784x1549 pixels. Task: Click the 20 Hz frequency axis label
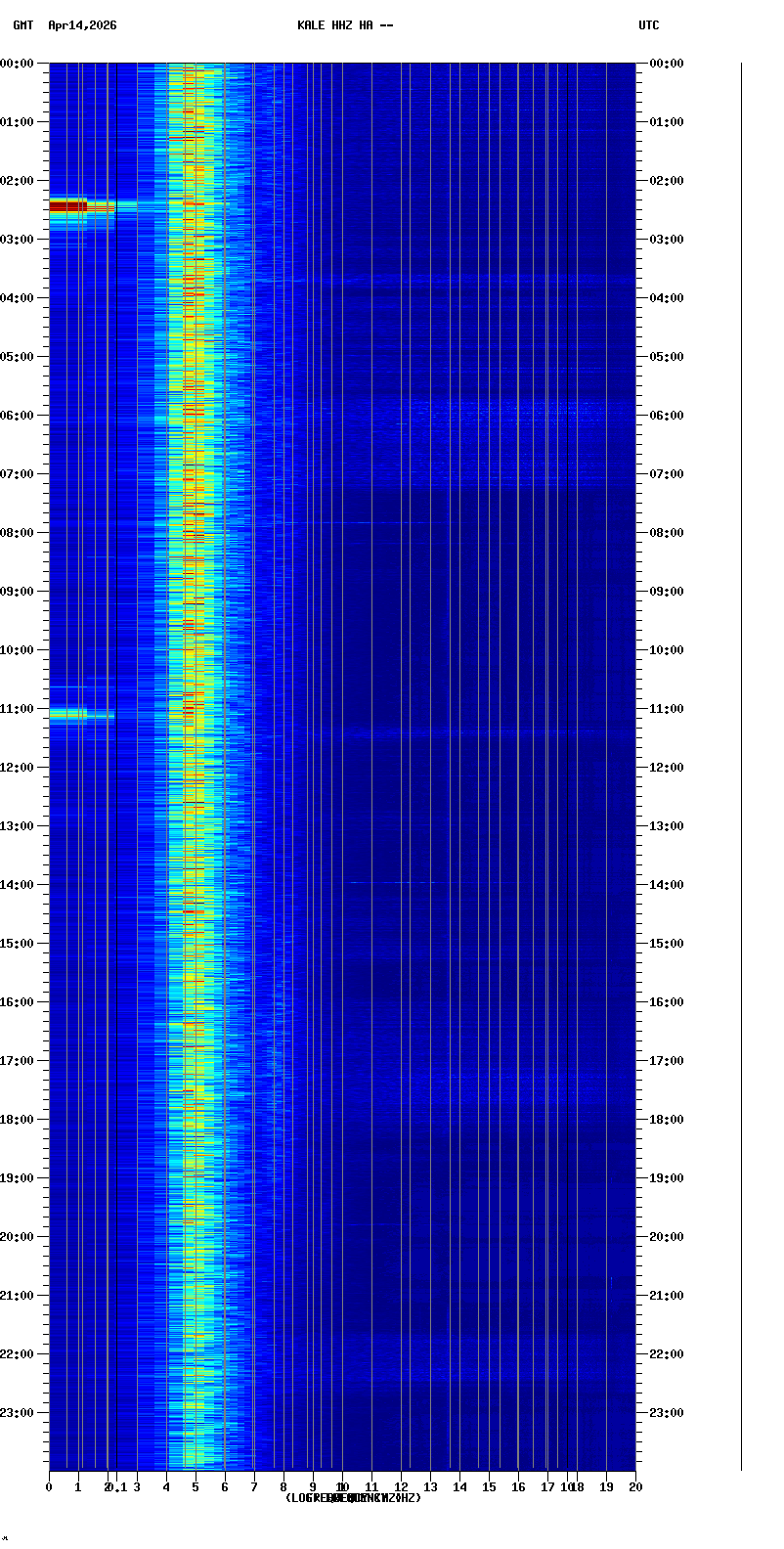click(x=635, y=1487)
